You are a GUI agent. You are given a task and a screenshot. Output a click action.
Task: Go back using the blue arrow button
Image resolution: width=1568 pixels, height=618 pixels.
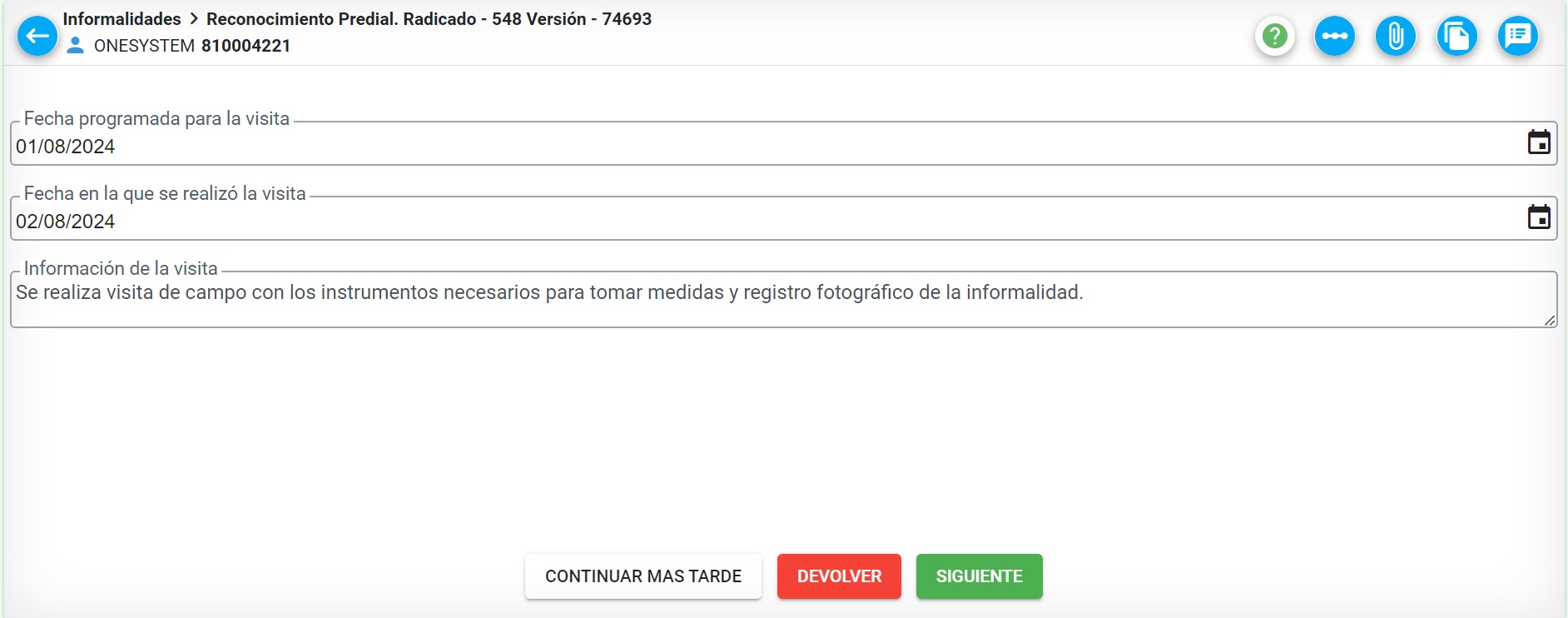(37, 36)
